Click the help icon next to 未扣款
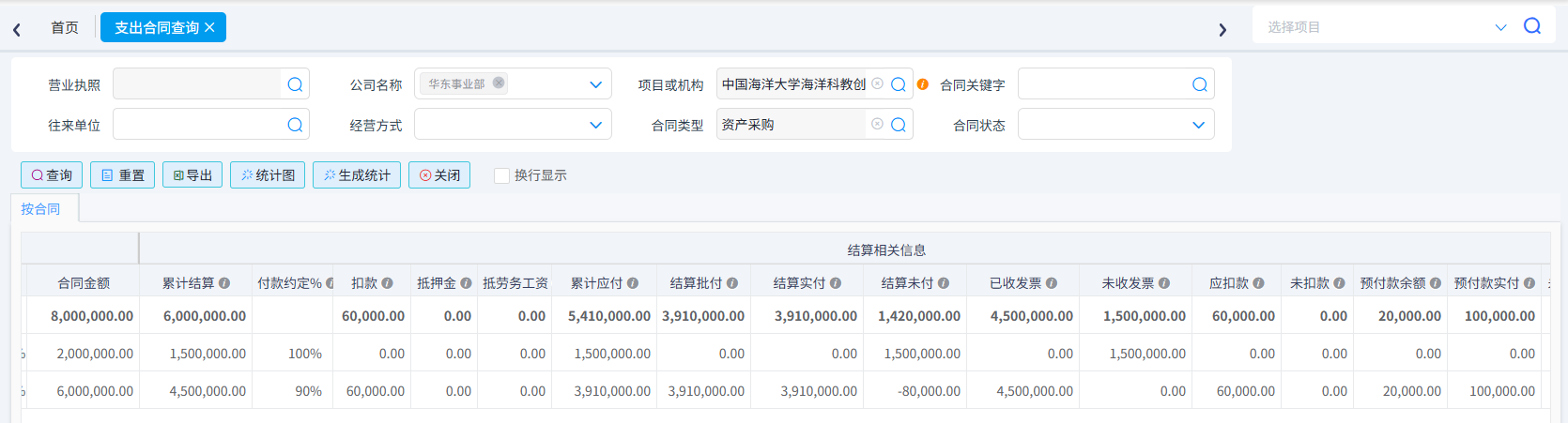The image size is (1568, 423). (x=1340, y=283)
